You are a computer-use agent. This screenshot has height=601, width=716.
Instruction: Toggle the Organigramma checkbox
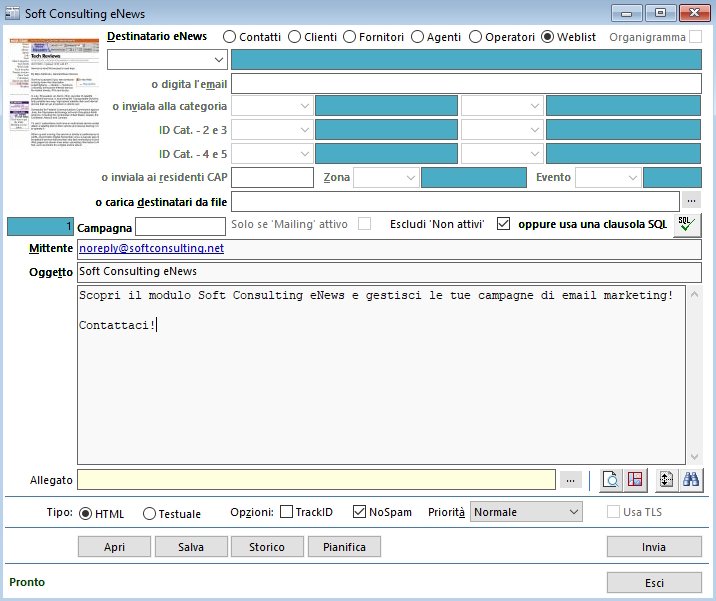[695, 37]
